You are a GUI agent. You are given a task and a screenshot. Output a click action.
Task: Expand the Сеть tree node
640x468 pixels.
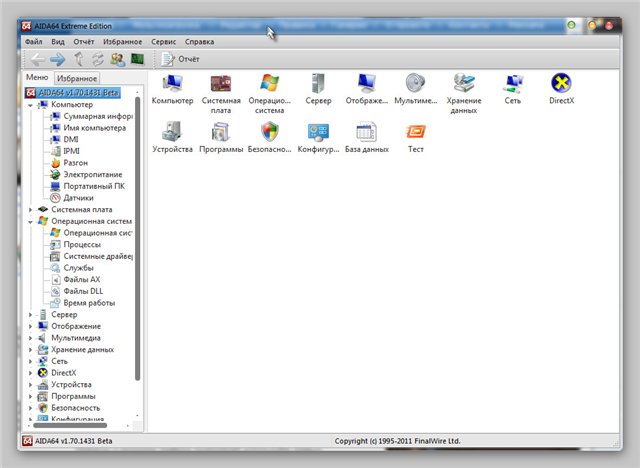30,362
